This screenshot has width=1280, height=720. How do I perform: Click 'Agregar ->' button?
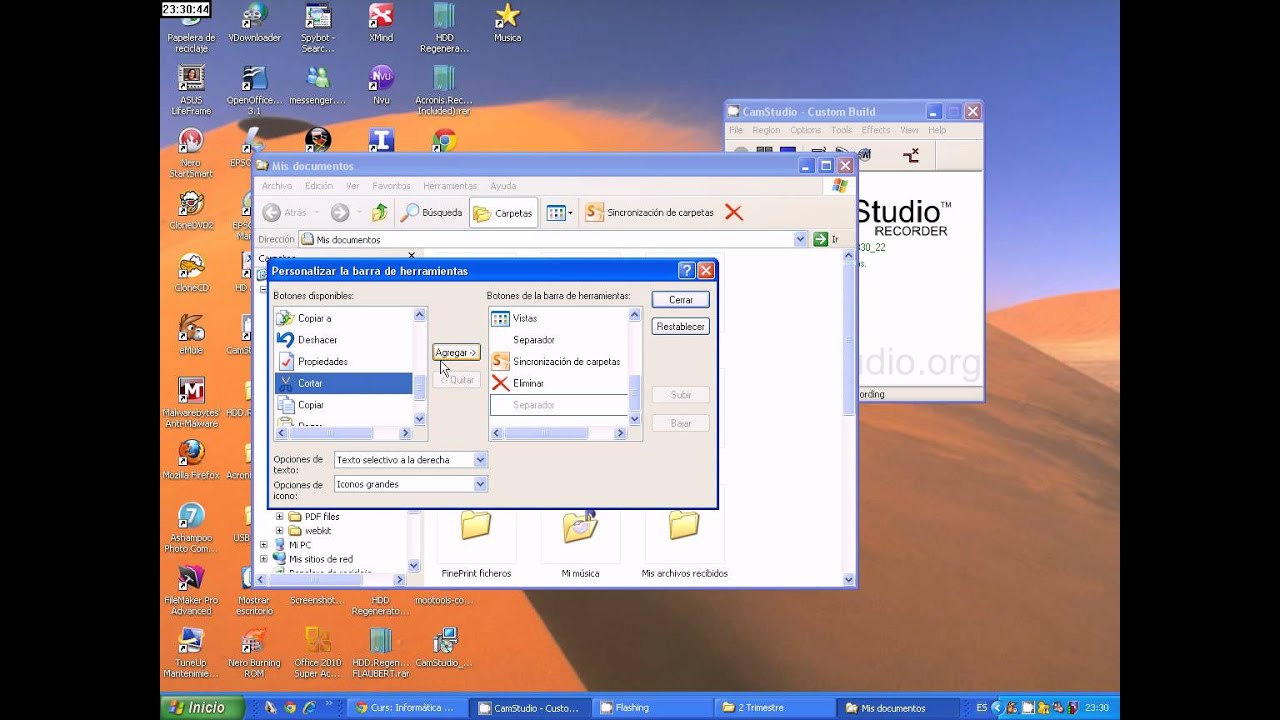(456, 352)
